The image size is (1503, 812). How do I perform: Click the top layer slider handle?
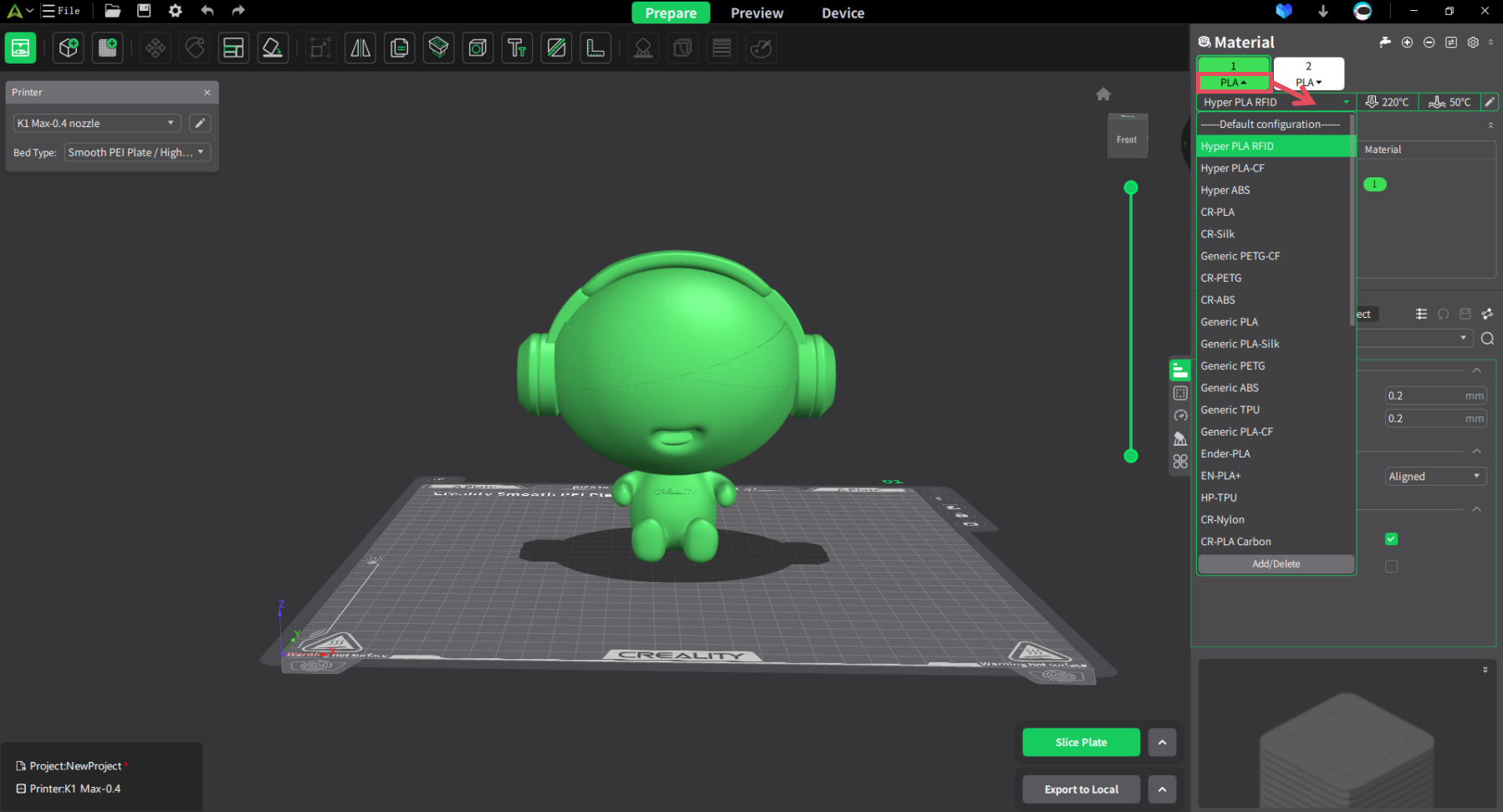tap(1131, 187)
